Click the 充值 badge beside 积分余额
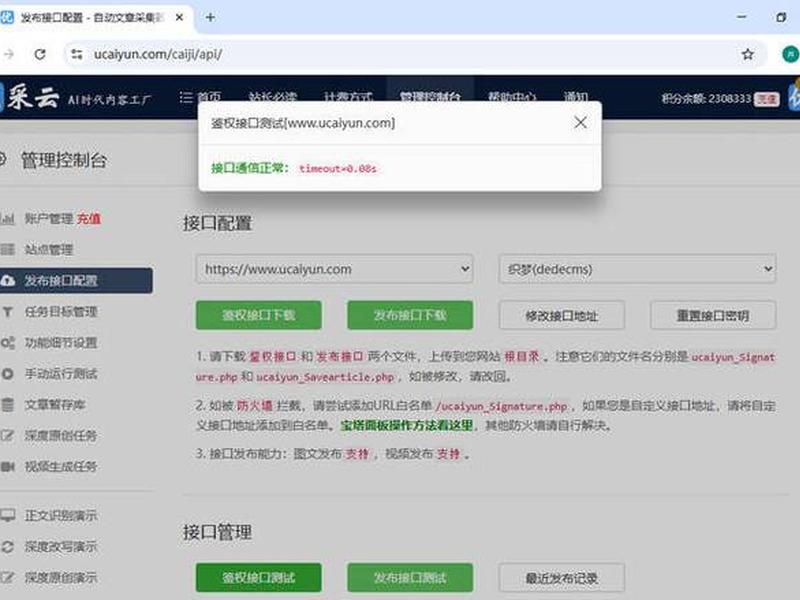800x600 pixels. (x=767, y=99)
